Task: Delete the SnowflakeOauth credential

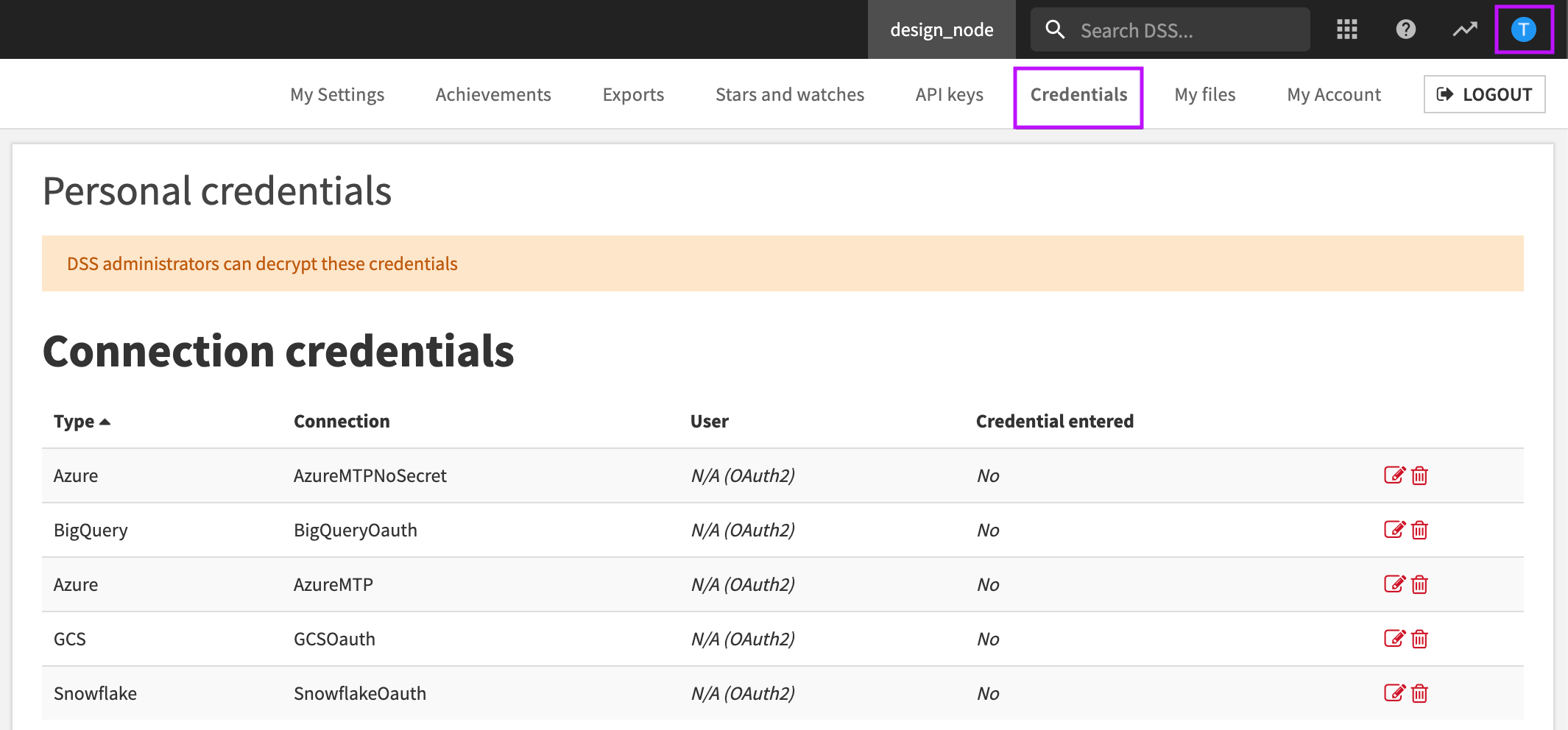Action: point(1420,693)
